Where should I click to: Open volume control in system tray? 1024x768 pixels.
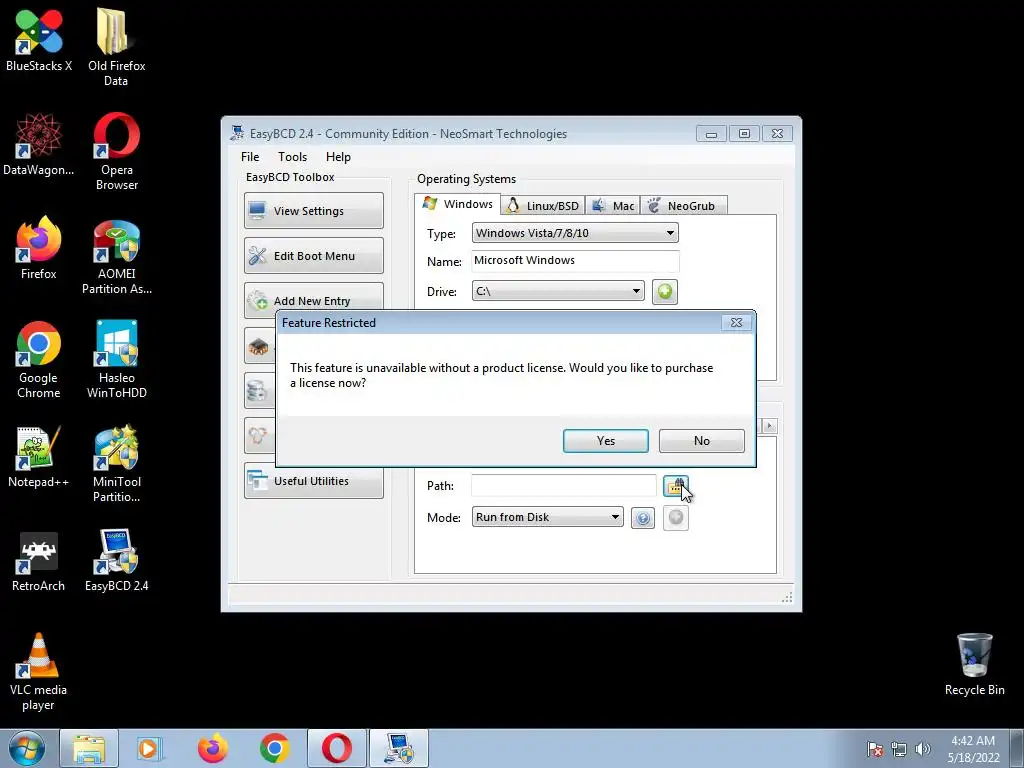[x=922, y=749]
